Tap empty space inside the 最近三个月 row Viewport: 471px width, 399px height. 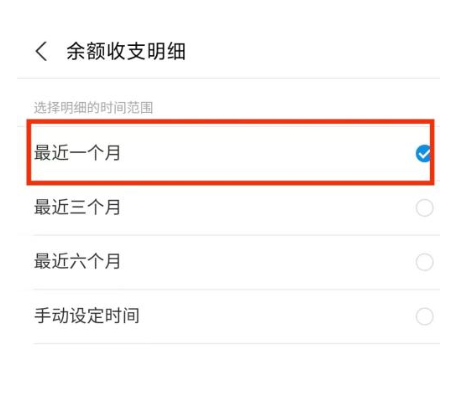267,208
